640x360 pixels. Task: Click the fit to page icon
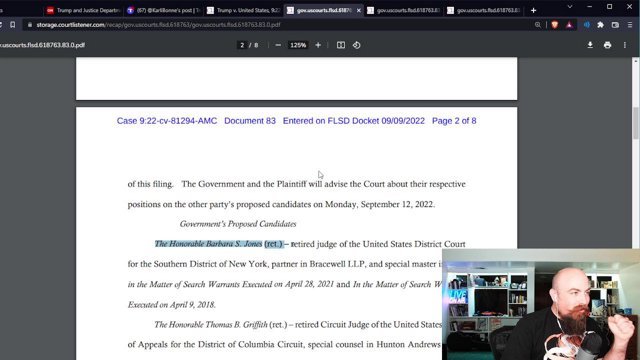pos(341,45)
